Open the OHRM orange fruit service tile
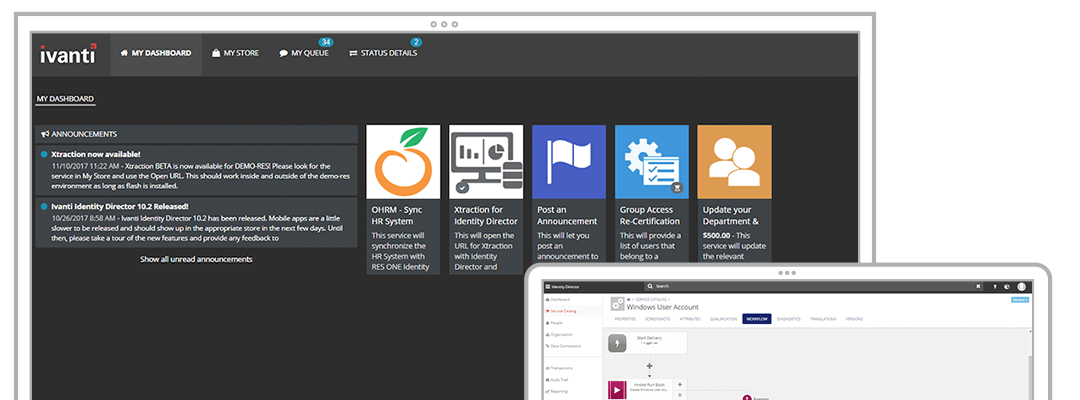 (403, 162)
